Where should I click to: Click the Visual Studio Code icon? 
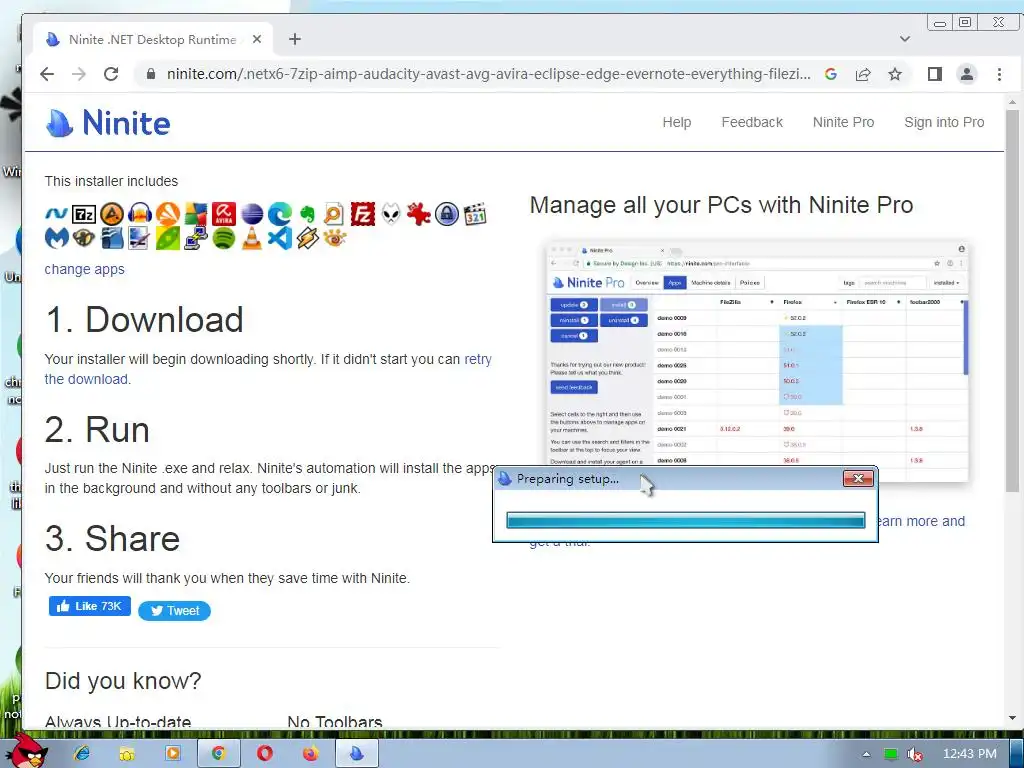[280, 238]
